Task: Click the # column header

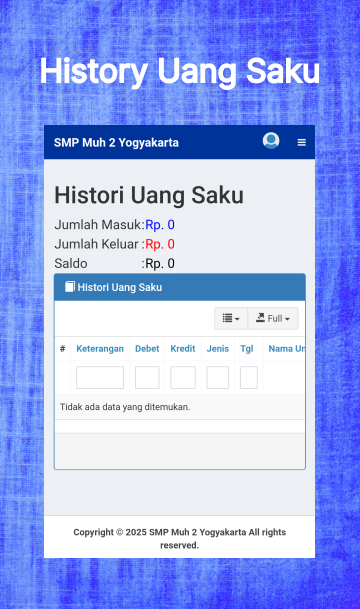Action: 63,349
